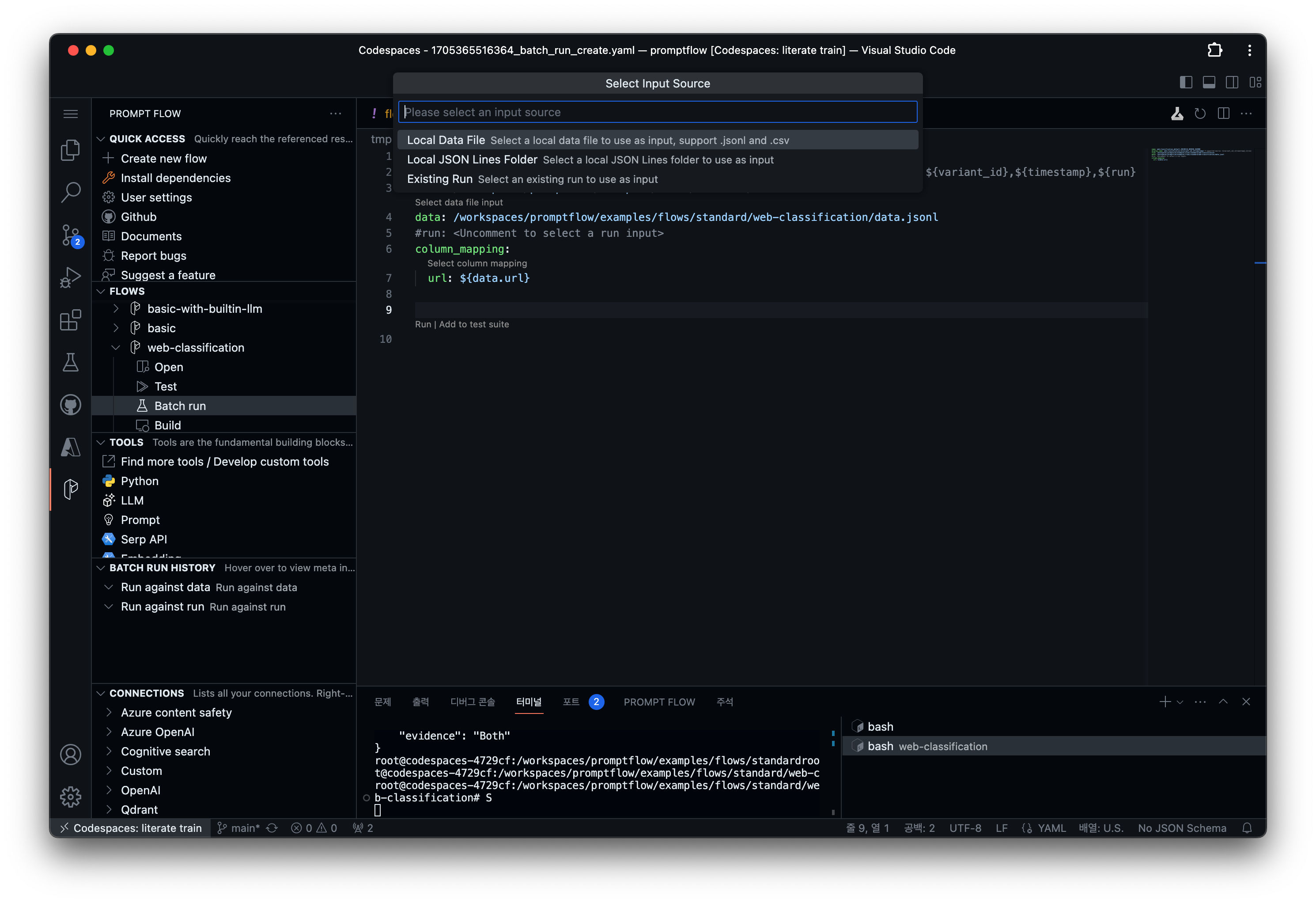The image size is (1316, 903).
Task: Select bash web-classification terminal
Action: [1053, 746]
